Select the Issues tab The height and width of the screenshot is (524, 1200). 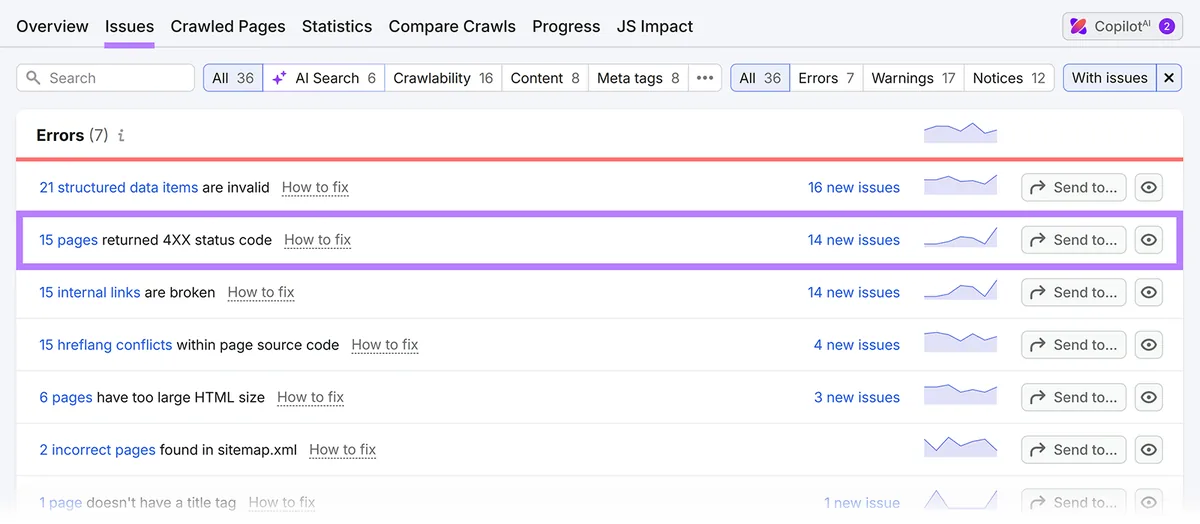[129, 26]
